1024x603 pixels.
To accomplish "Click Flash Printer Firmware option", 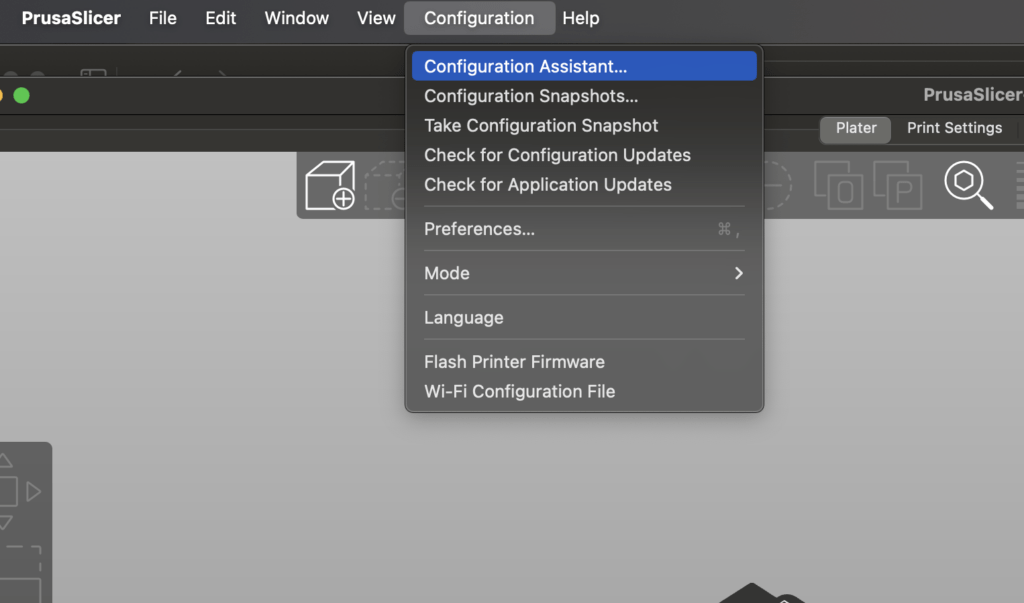I will [x=514, y=362].
